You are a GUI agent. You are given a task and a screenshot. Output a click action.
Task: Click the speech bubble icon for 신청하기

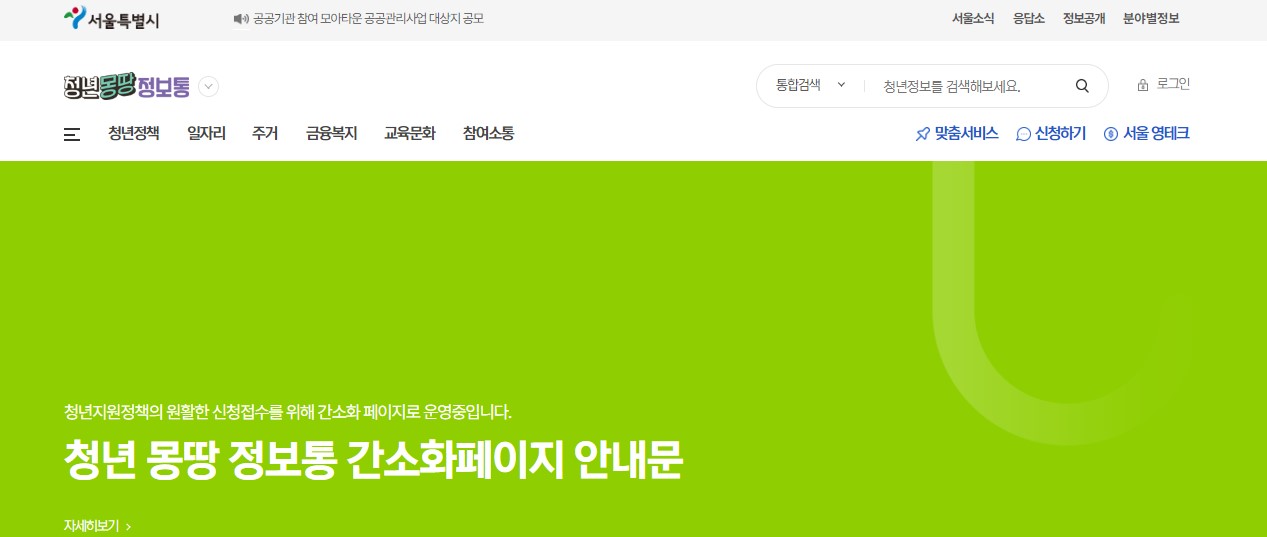point(1023,134)
